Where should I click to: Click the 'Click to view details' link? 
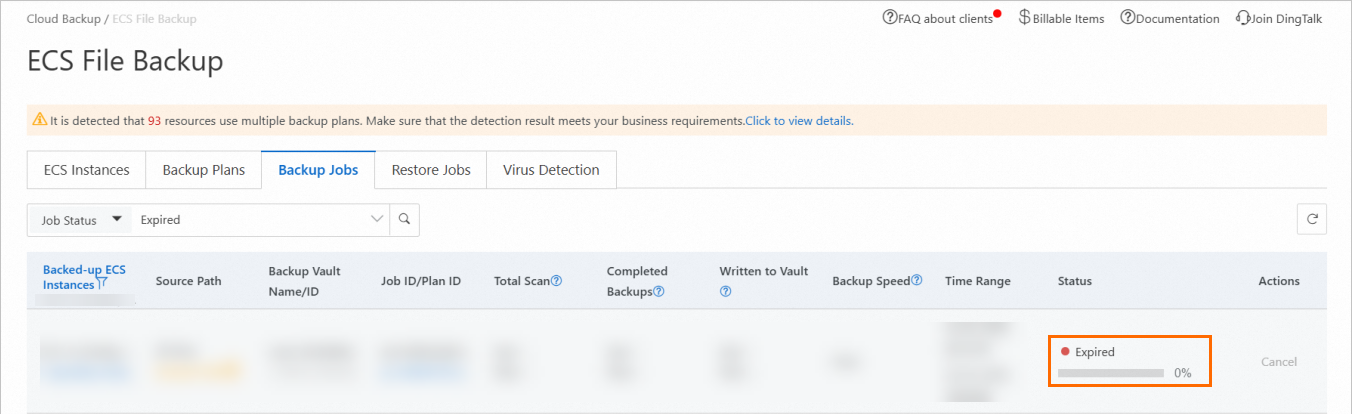point(798,121)
